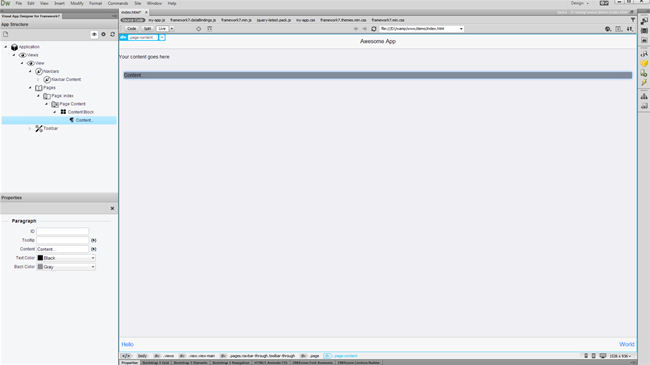Expand the Toolbar tree node arrow

(x=30, y=129)
